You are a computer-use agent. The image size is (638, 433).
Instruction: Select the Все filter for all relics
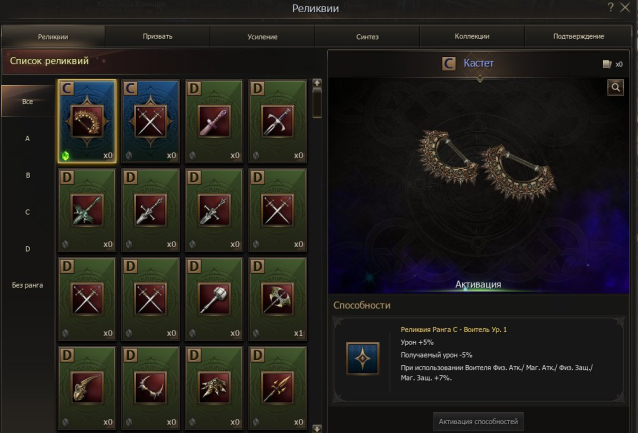coord(27,101)
